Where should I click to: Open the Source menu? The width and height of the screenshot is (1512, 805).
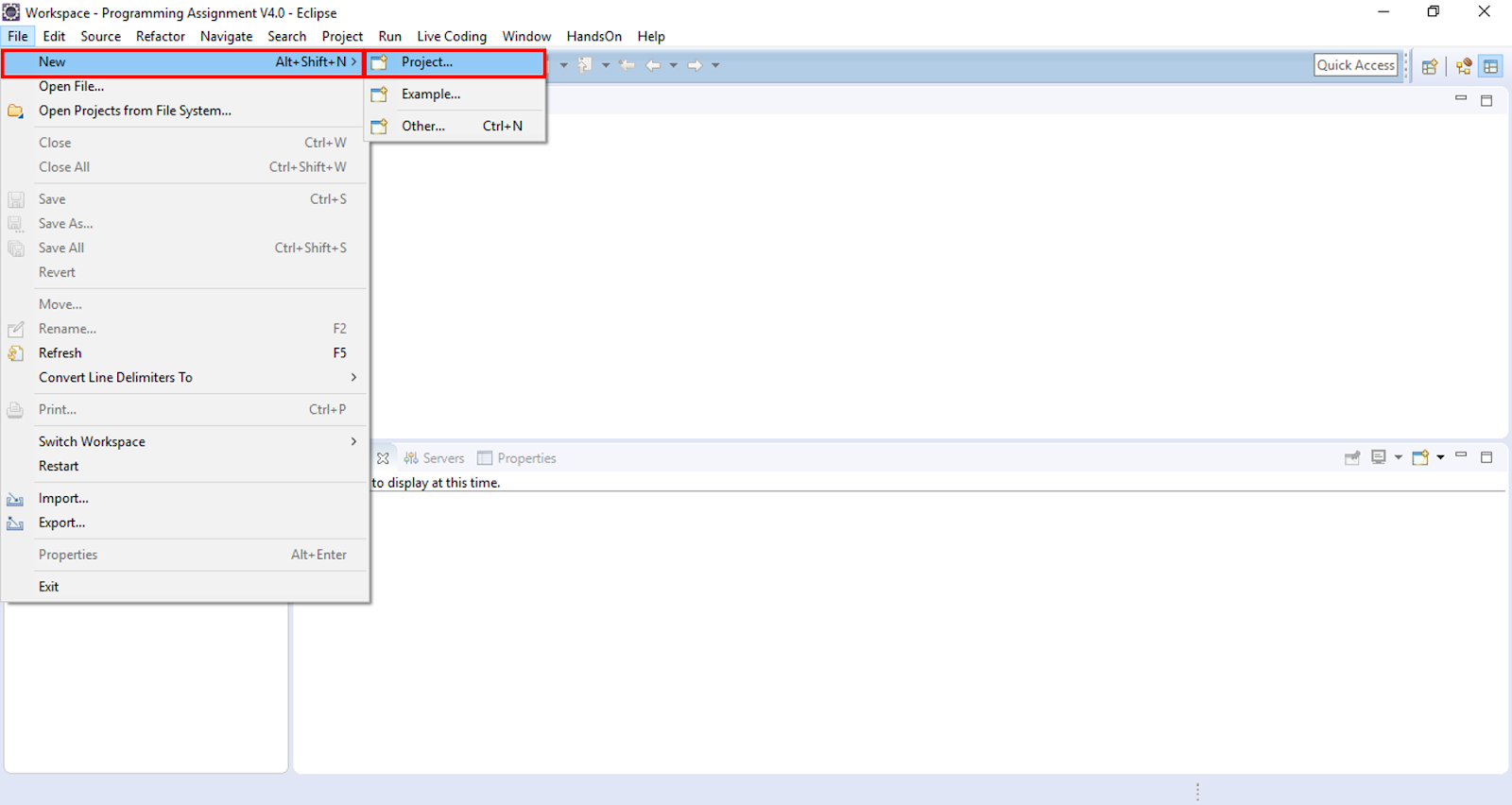100,37
